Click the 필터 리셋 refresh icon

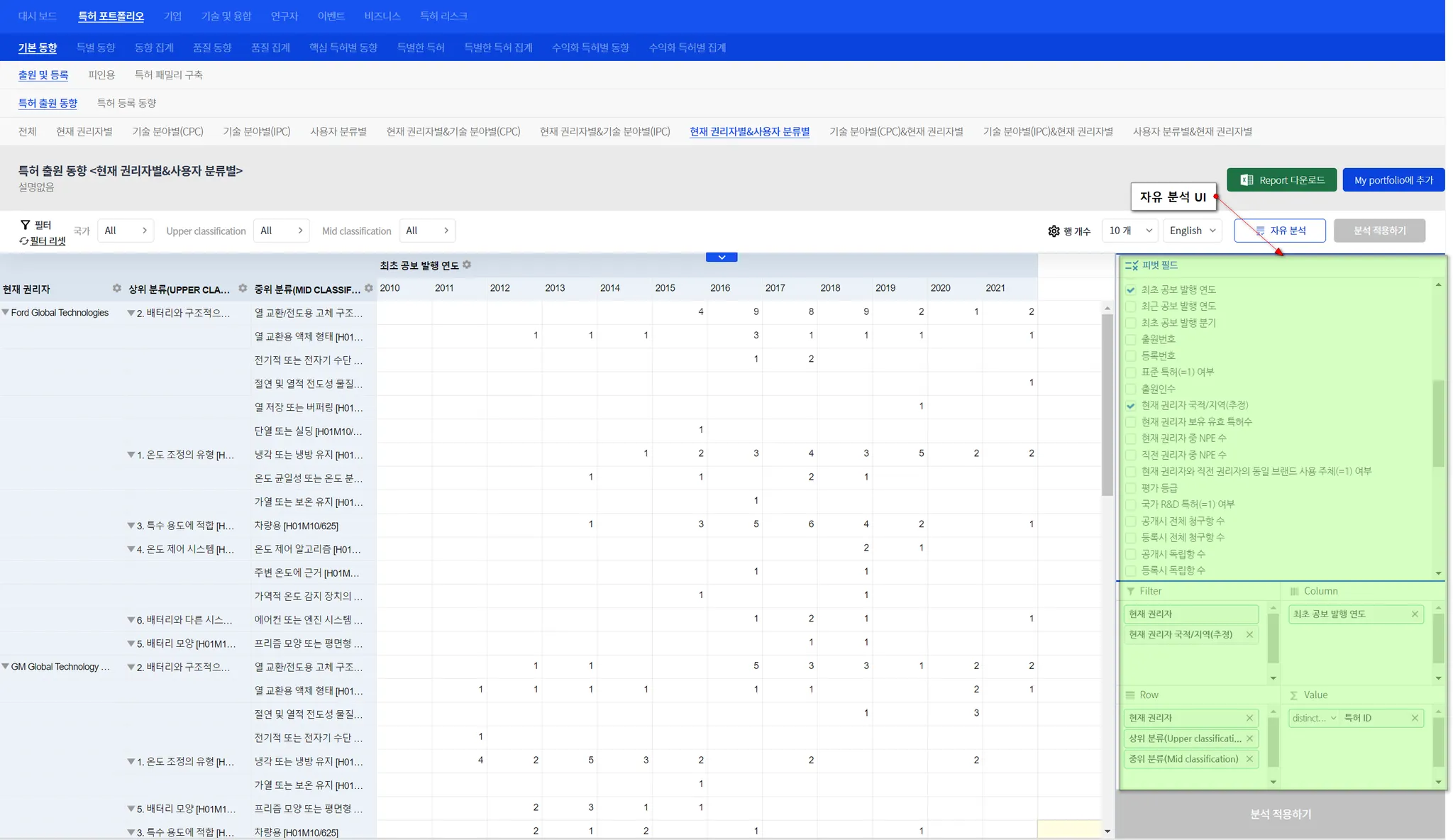point(23,241)
